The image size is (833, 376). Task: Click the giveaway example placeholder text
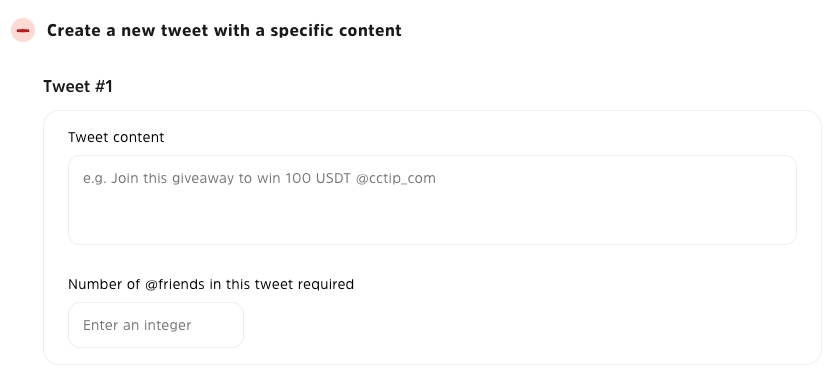click(x=259, y=178)
